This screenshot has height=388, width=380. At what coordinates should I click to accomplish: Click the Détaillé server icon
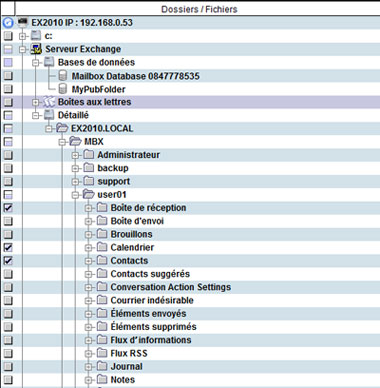(x=49, y=115)
